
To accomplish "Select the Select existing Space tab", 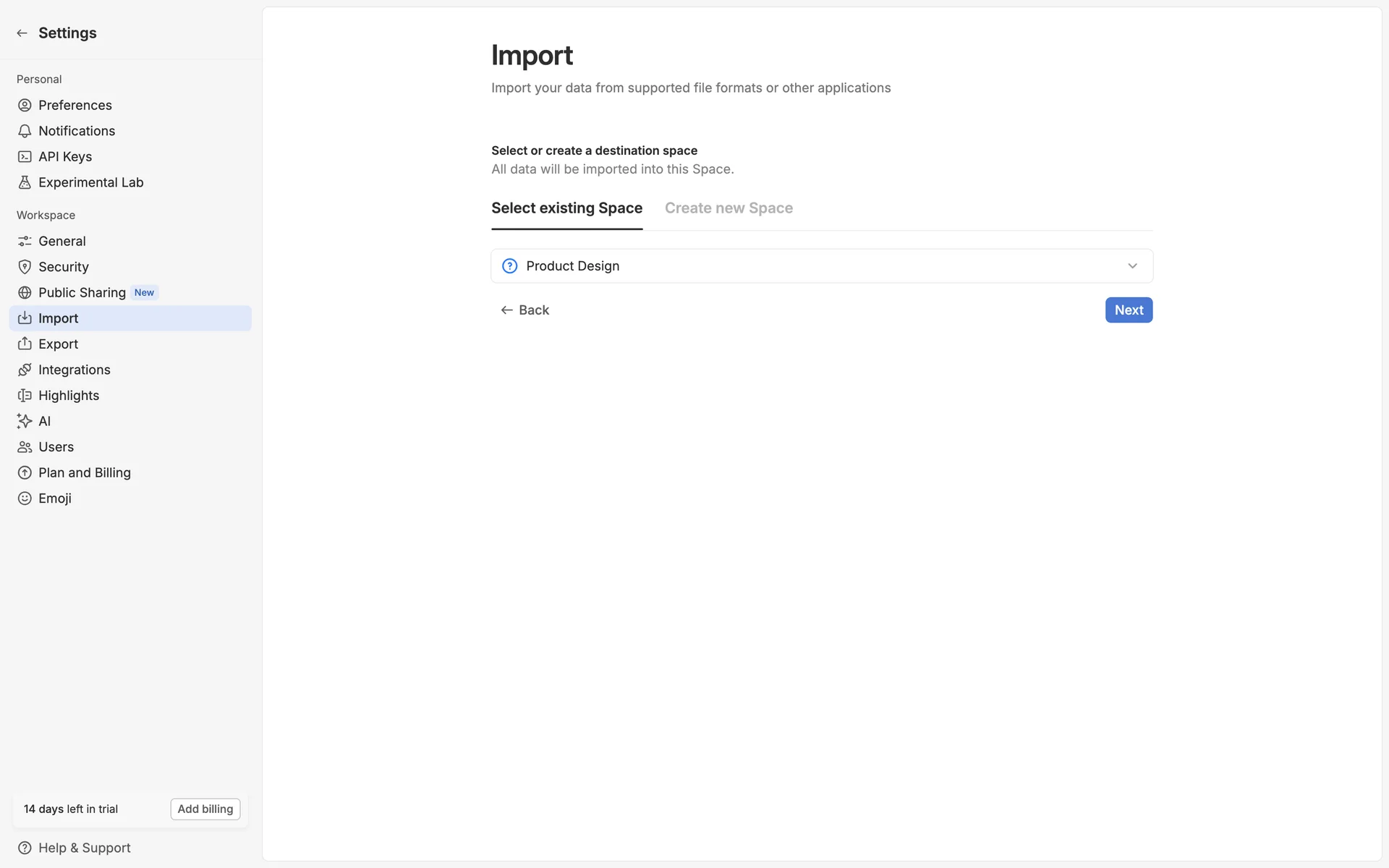I will pyautogui.click(x=566, y=208).
